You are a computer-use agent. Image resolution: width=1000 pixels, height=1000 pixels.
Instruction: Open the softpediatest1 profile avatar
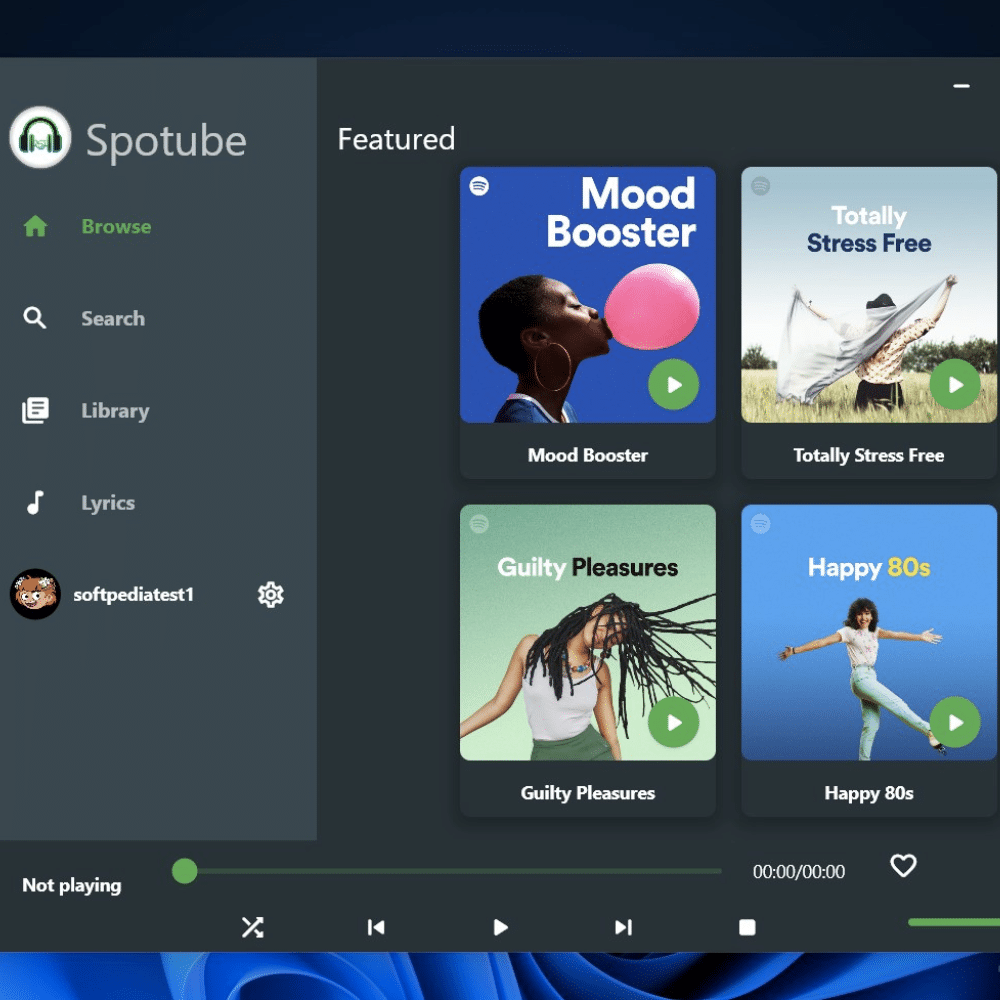[35, 594]
